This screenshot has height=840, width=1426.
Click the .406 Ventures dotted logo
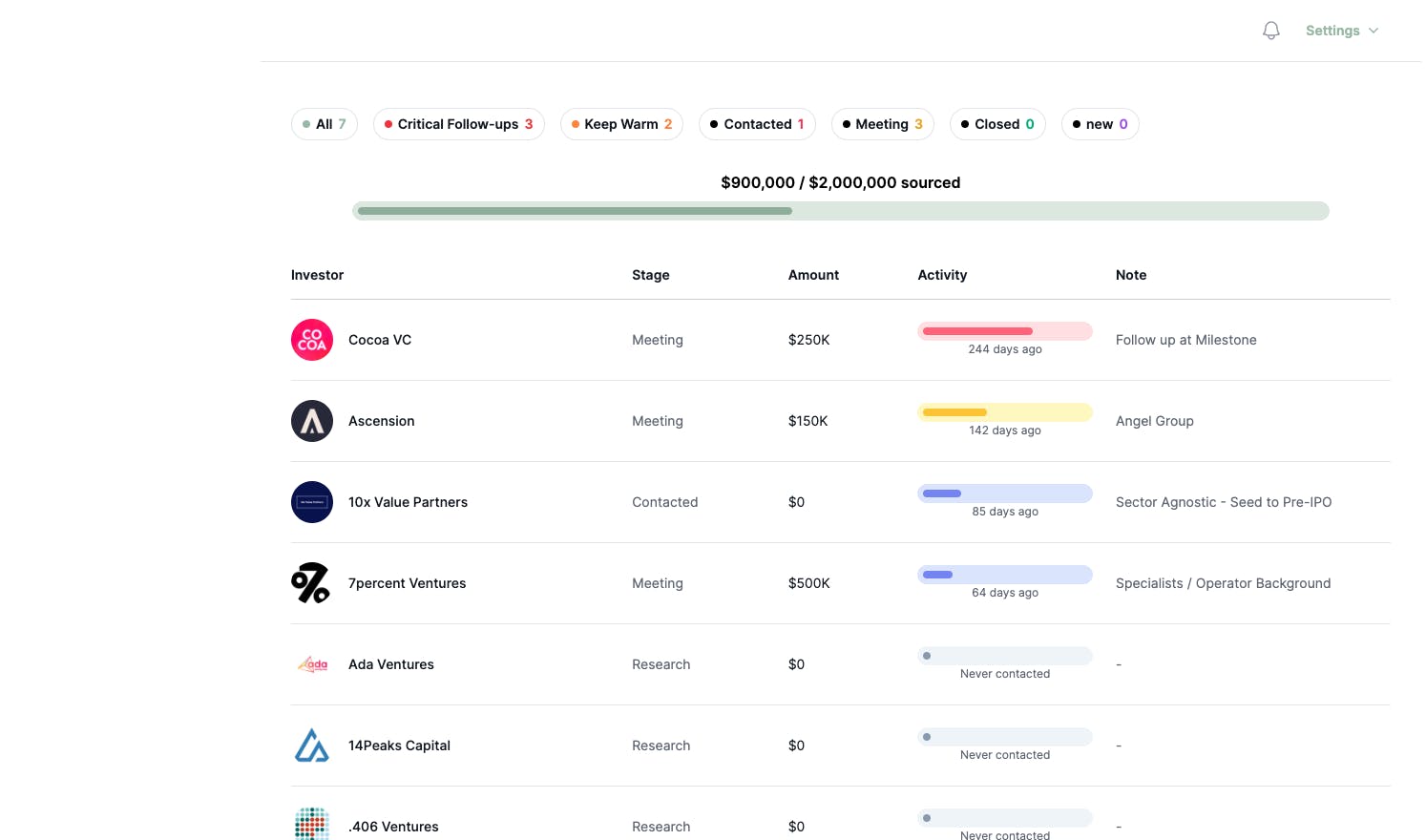point(312,824)
